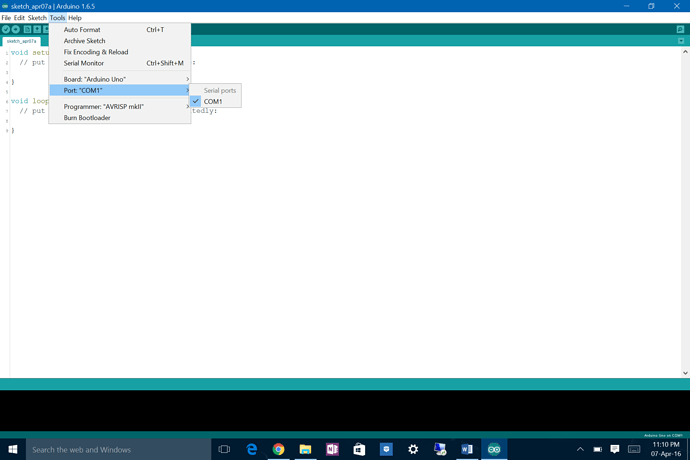This screenshot has height=460, width=690.
Task: Expand the Port: "COM1" submenu entry
Action: tap(120, 90)
